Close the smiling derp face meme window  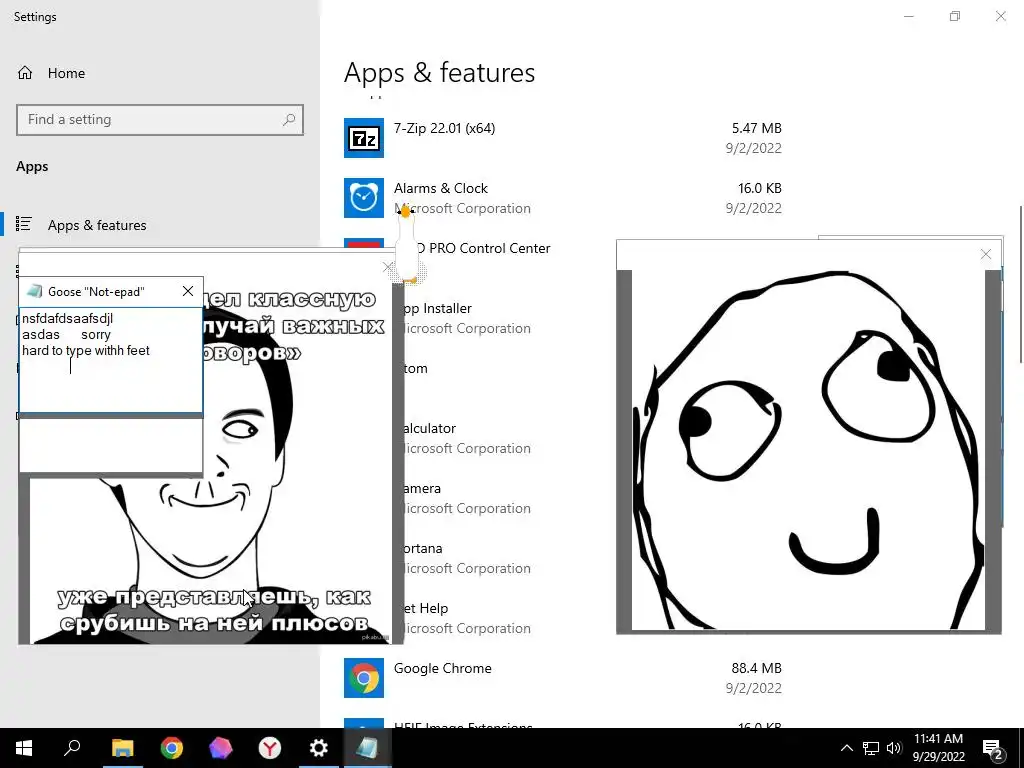point(986,254)
